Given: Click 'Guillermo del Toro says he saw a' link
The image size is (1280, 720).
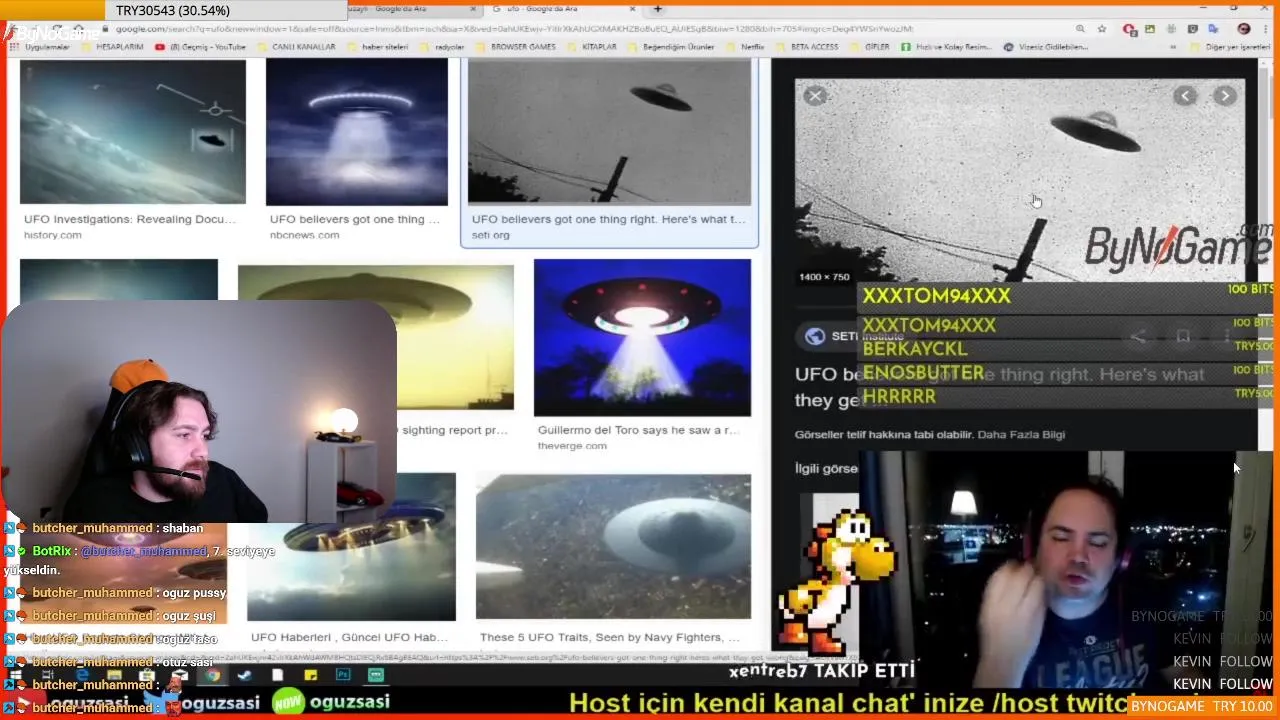Looking at the screenshot, I should point(639,430).
